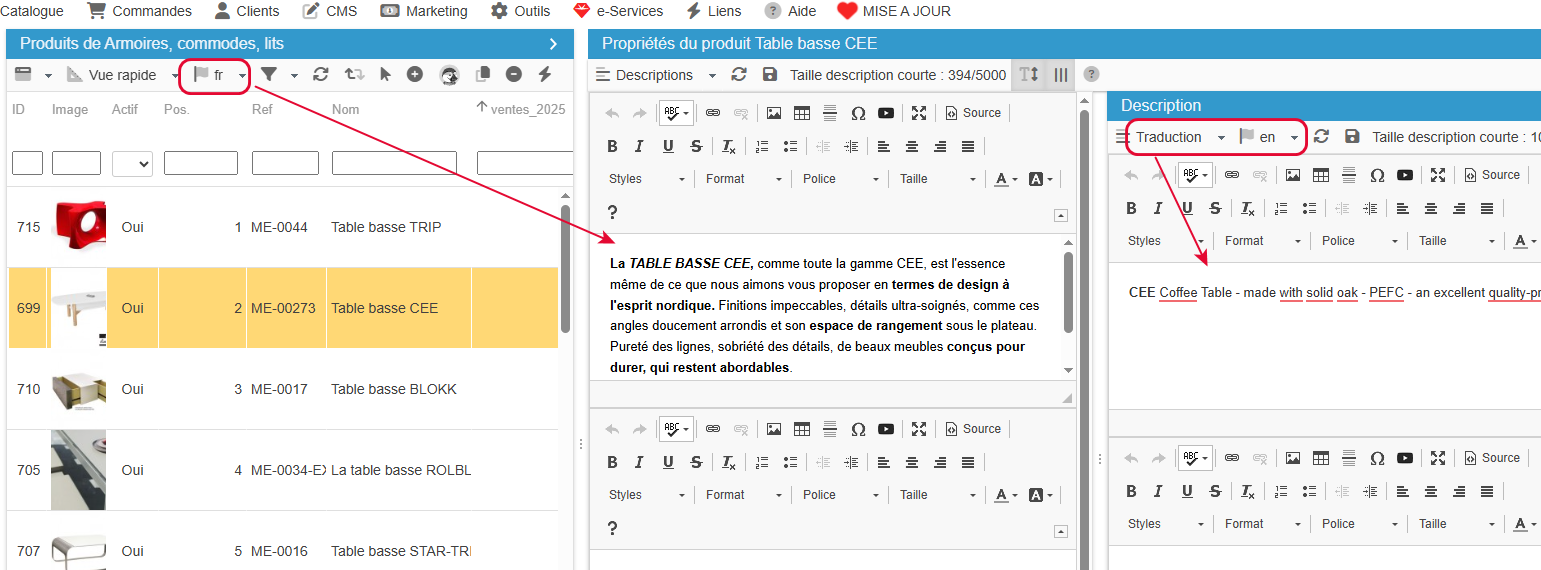The height and width of the screenshot is (570, 1541).
Task: Toggle bold in the first description editor
Action: [x=612, y=147]
